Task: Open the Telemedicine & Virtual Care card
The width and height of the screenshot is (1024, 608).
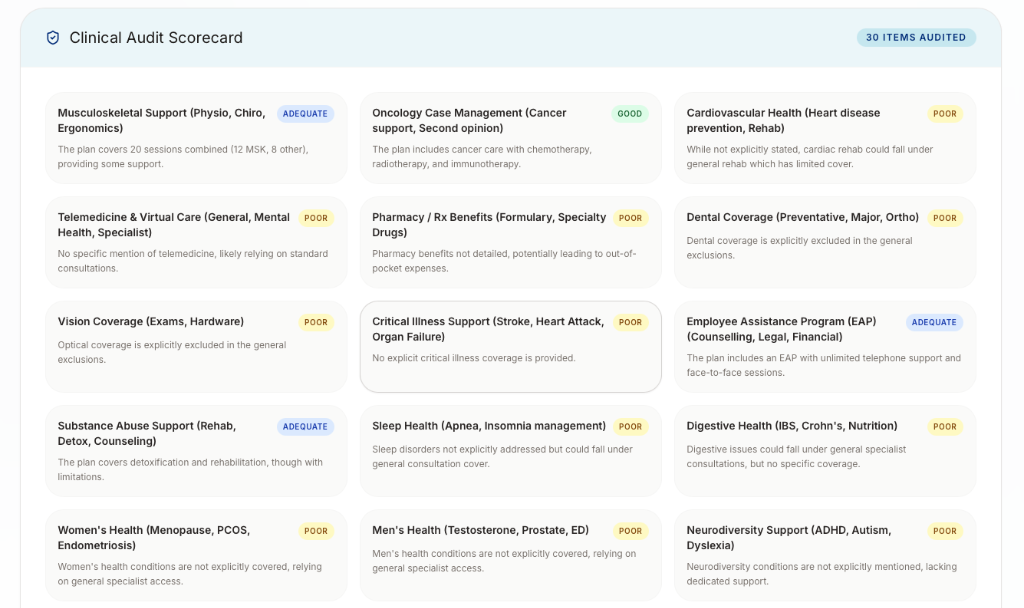Action: (x=196, y=242)
